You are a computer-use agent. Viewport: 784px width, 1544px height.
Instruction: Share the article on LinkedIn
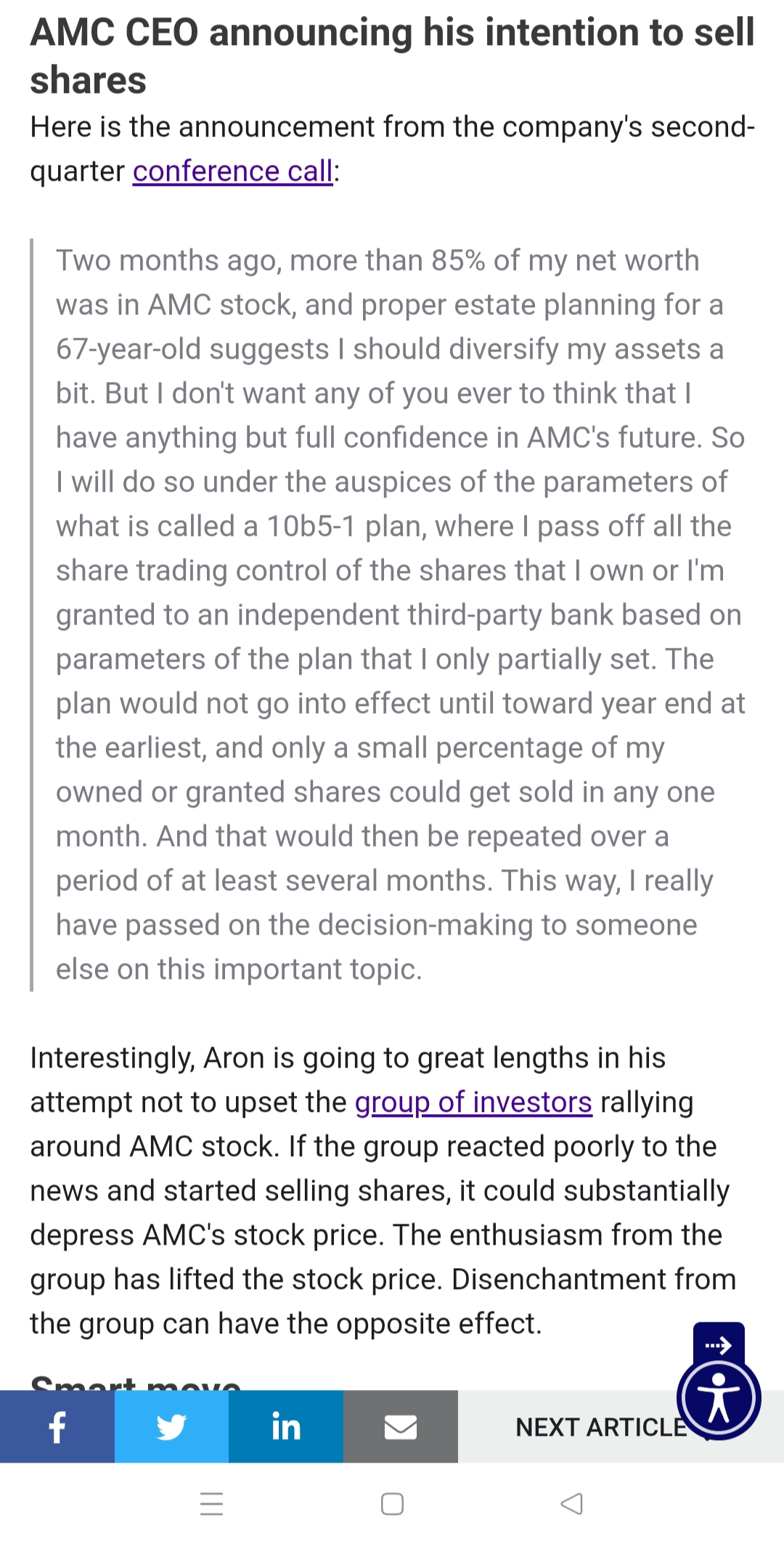[286, 1426]
